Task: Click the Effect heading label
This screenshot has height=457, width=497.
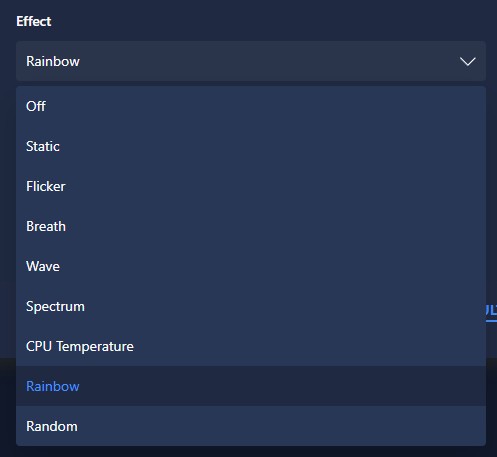Action: click(x=34, y=21)
